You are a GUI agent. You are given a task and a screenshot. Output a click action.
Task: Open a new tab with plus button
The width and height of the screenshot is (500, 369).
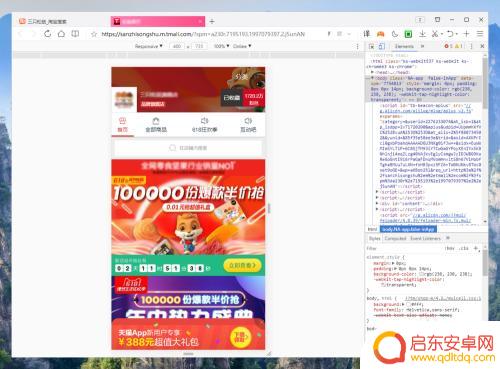click(x=212, y=22)
